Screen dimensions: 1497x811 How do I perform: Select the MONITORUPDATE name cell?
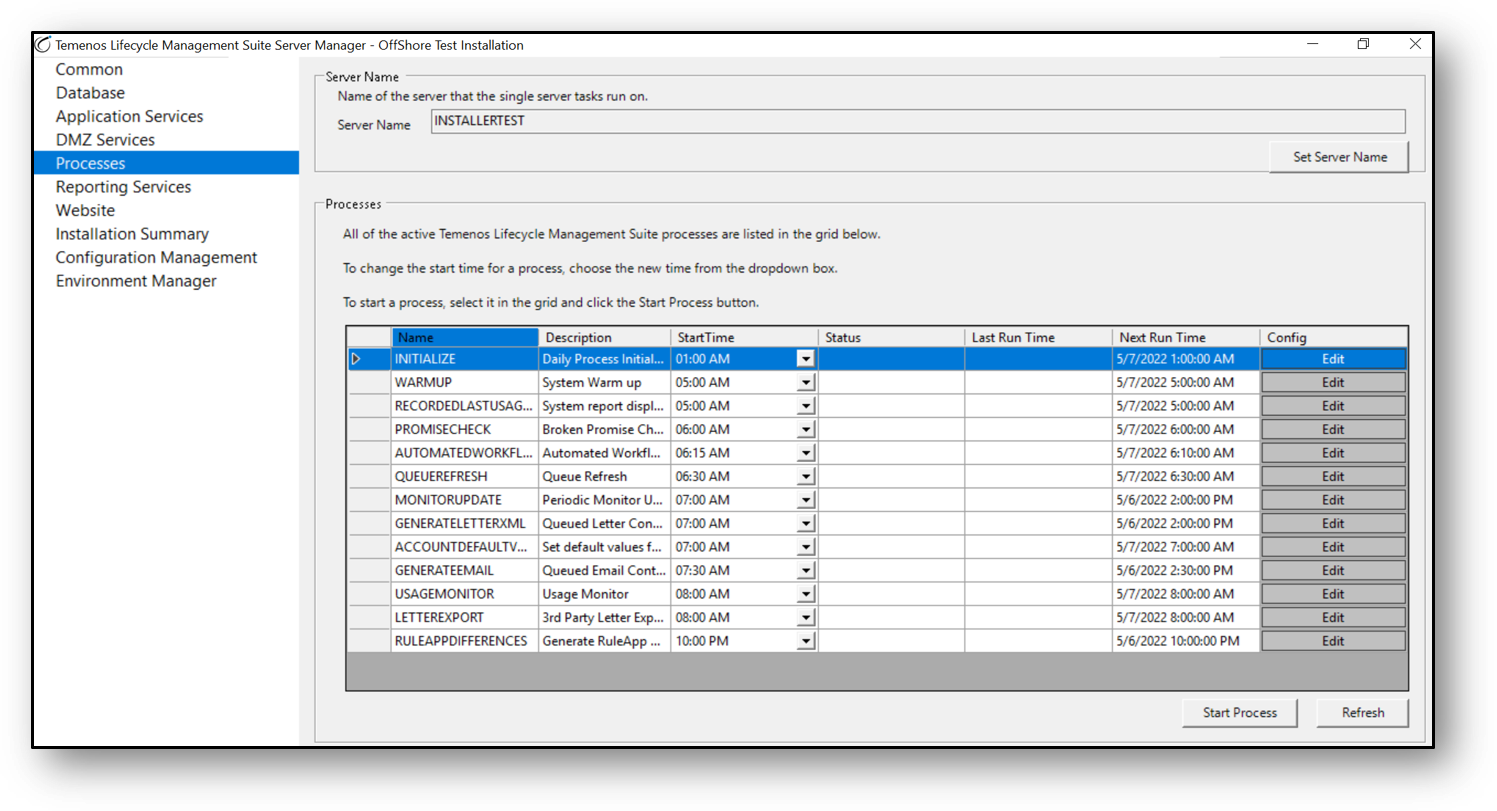pyautogui.click(x=465, y=500)
